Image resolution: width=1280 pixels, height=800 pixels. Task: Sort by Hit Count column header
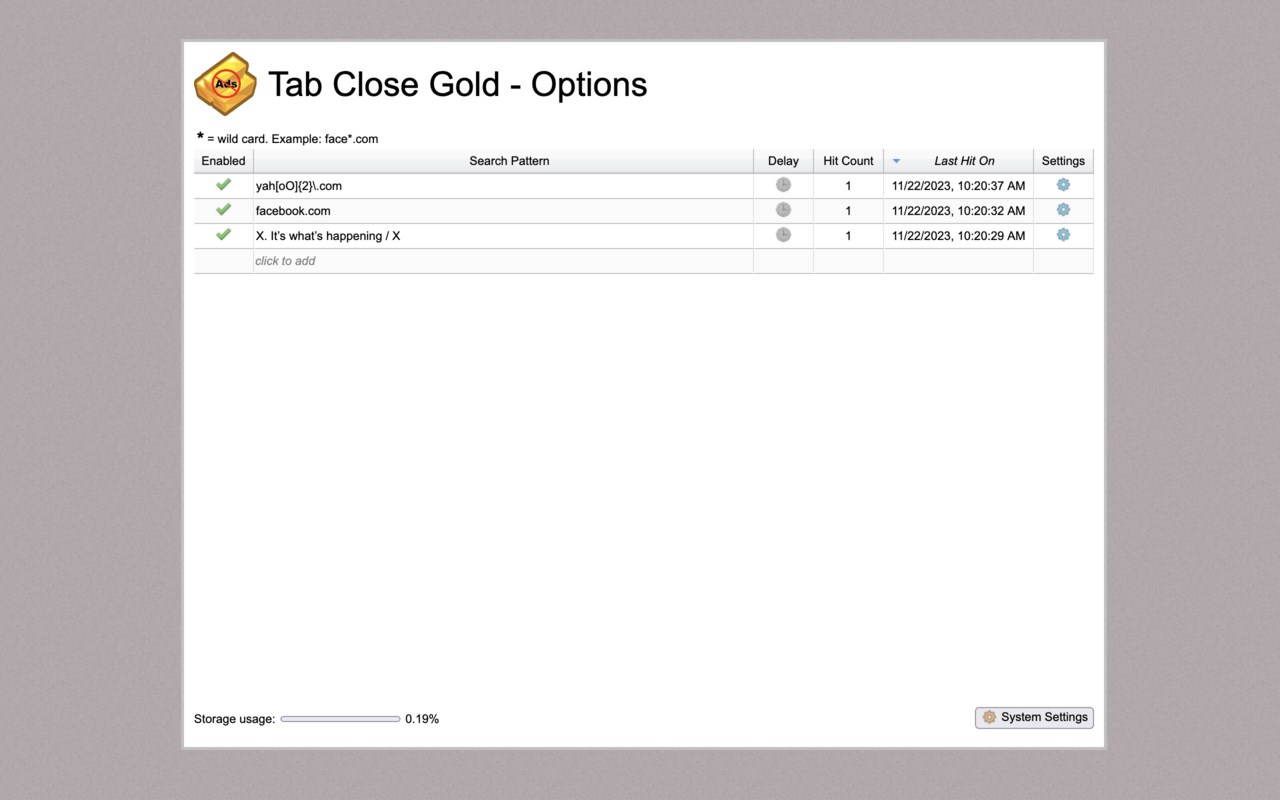(848, 161)
